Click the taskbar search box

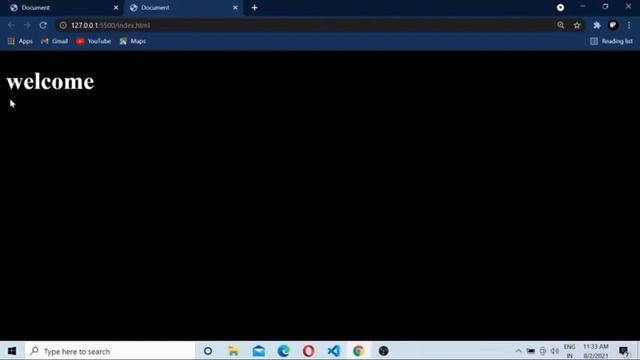tap(110, 351)
